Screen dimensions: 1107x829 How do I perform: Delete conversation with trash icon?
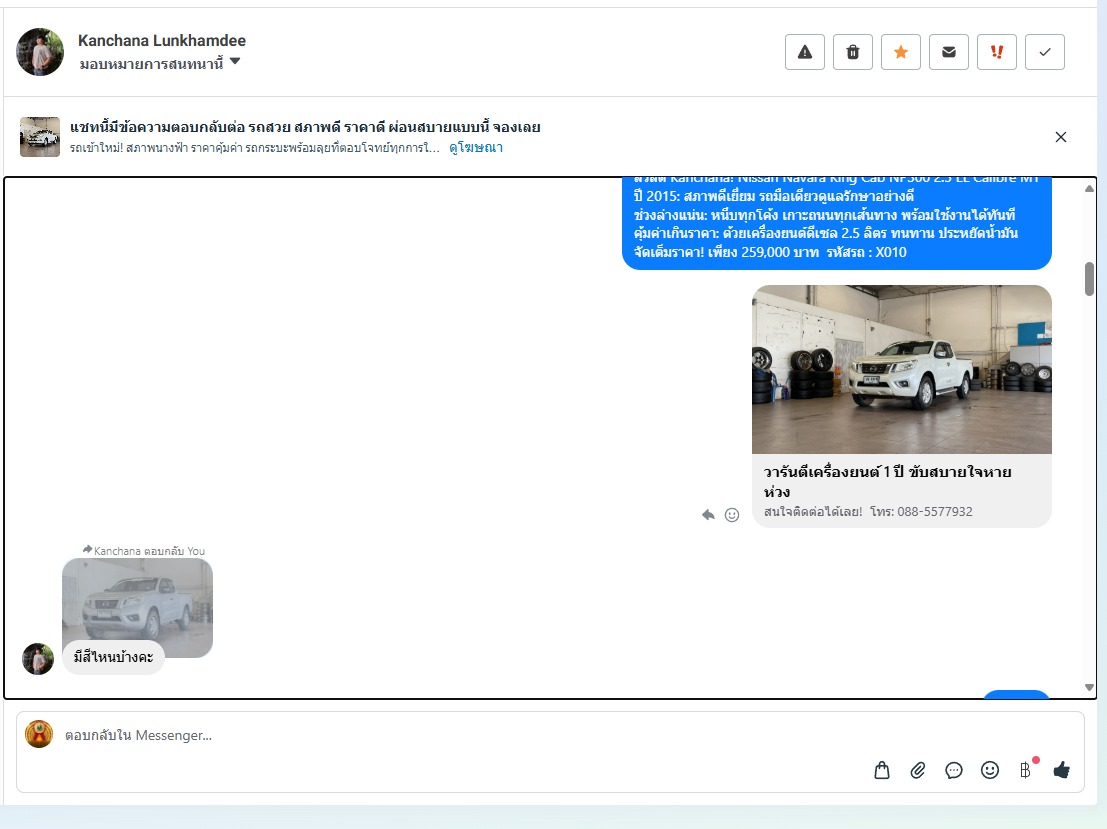point(853,52)
